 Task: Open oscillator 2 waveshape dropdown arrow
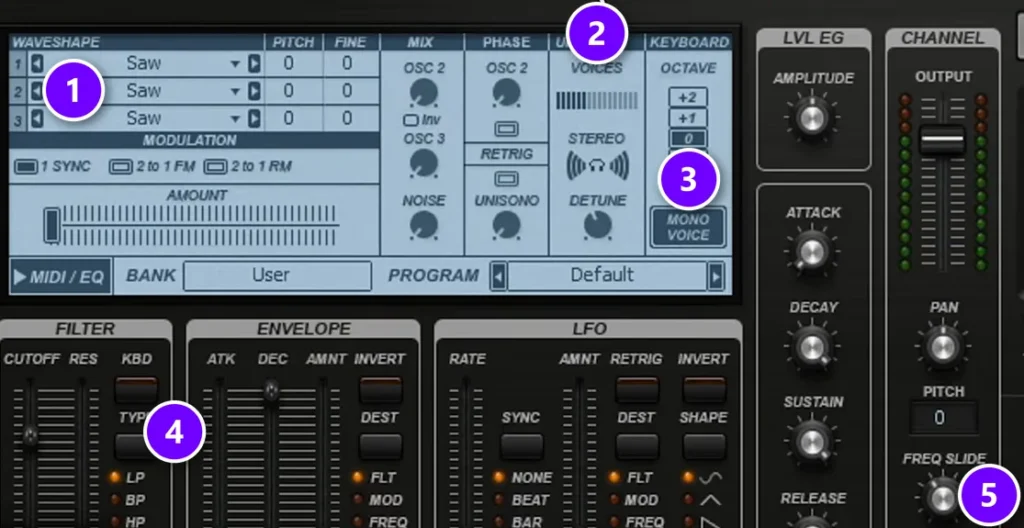235,91
